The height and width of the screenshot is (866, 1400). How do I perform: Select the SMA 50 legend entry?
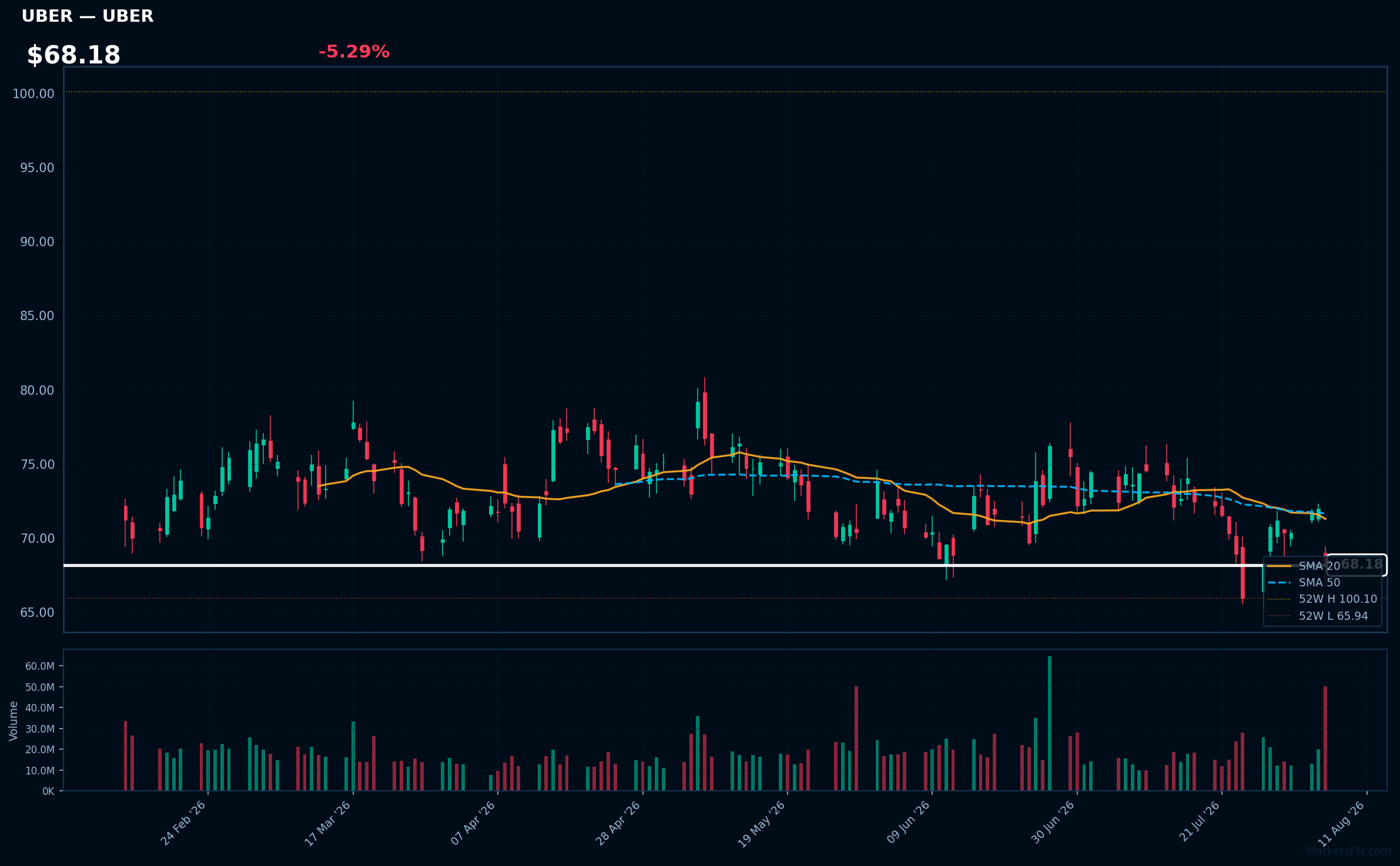pos(1319,583)
